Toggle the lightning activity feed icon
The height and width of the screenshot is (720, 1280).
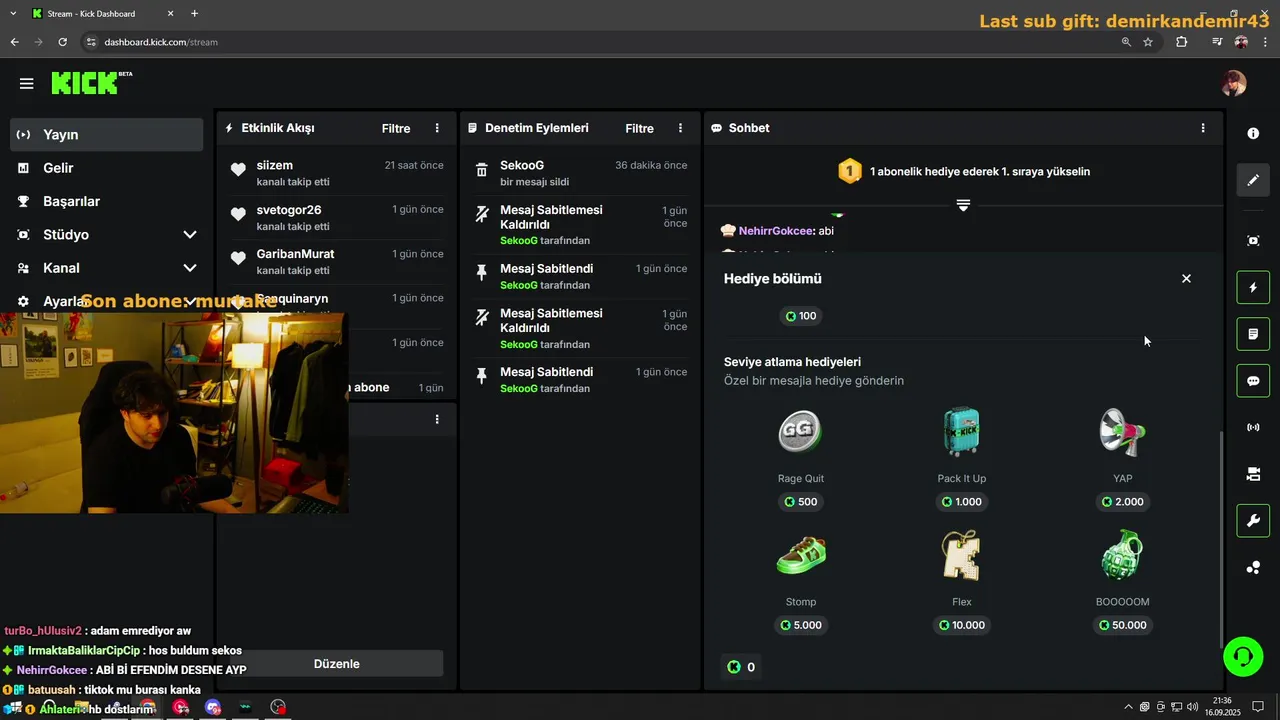[1253, 288]
